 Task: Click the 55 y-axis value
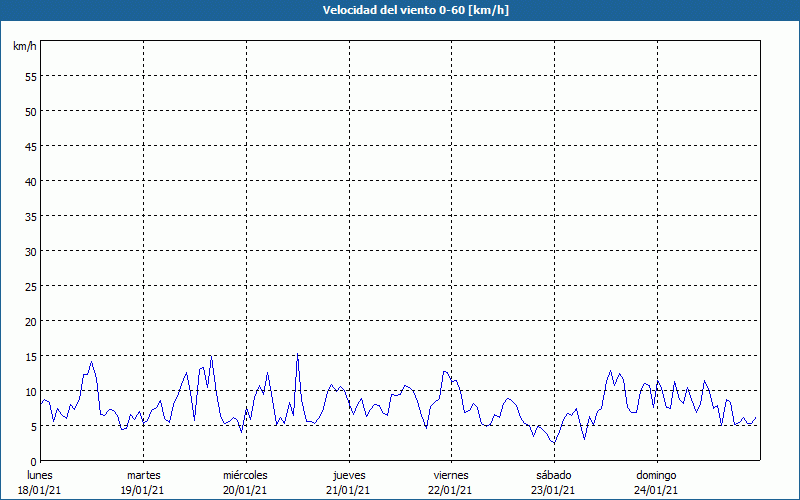tap(31, 77)
